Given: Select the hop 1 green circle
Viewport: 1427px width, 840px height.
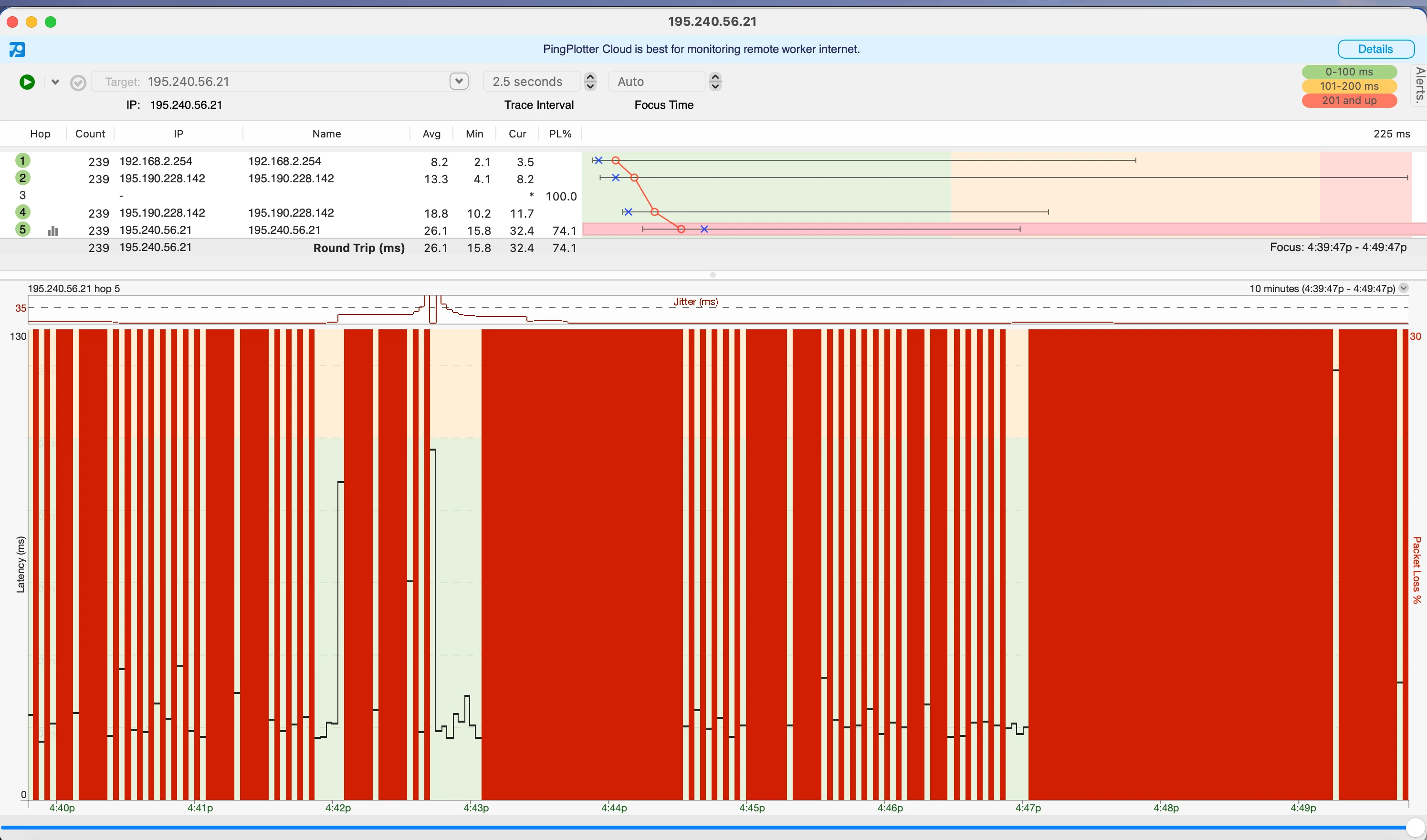Looking at the screenshot, I should (x=22, y=161).
